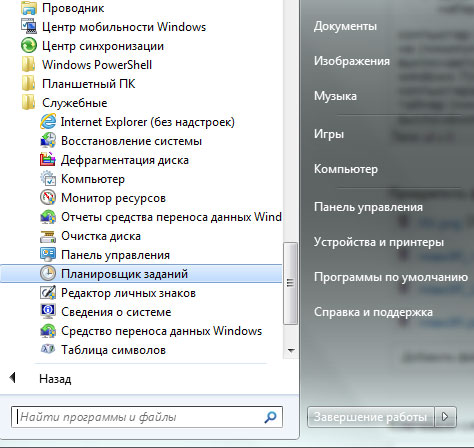Viewport: 474px width, 448px height.
Task: Open Справка и поддержка
Action: coord(373,312)
